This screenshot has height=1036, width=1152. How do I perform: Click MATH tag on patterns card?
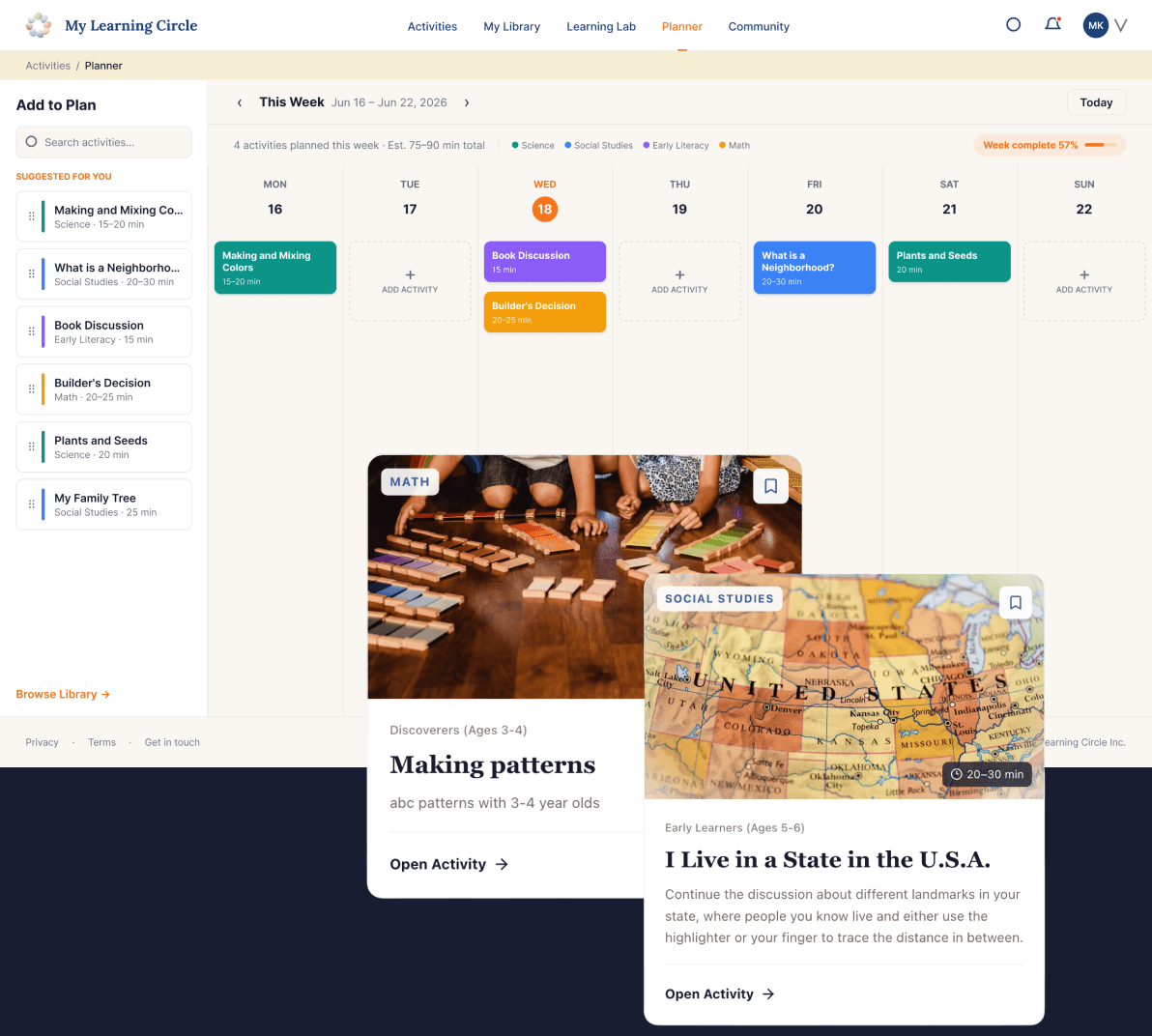pos(410,482)
